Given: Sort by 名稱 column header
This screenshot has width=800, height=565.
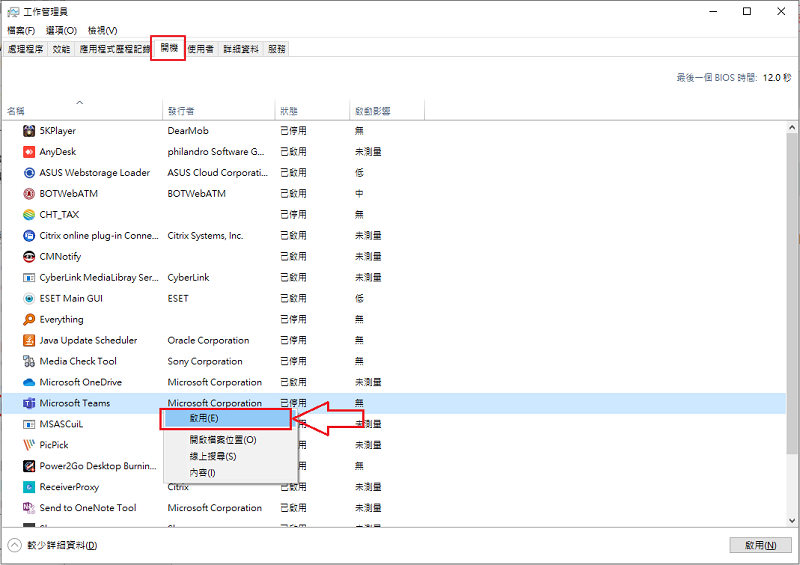Looking at the screenshot, I should coord(82,110).
